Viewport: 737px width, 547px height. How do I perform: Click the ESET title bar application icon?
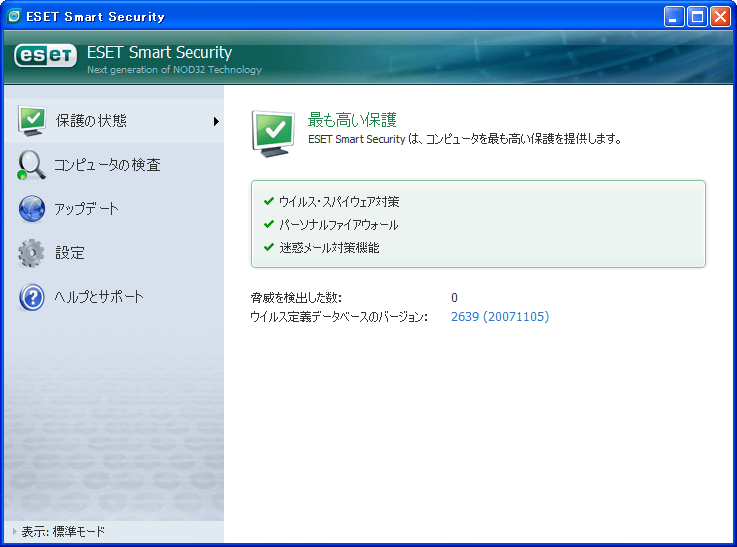14,16
